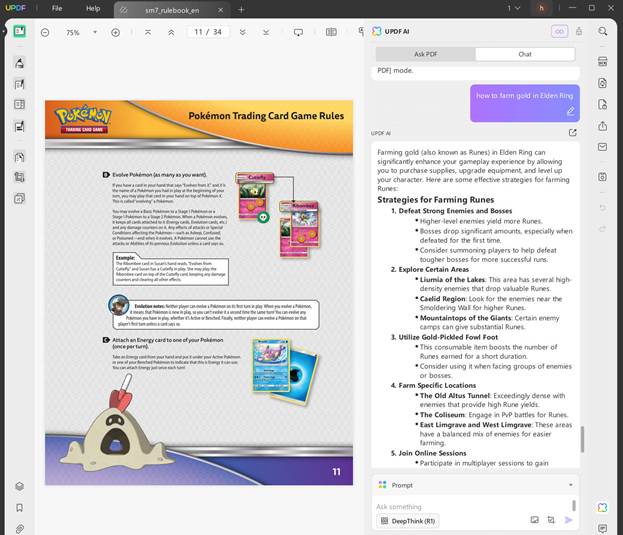Click the Ask something input field

[x=473, y=507]
